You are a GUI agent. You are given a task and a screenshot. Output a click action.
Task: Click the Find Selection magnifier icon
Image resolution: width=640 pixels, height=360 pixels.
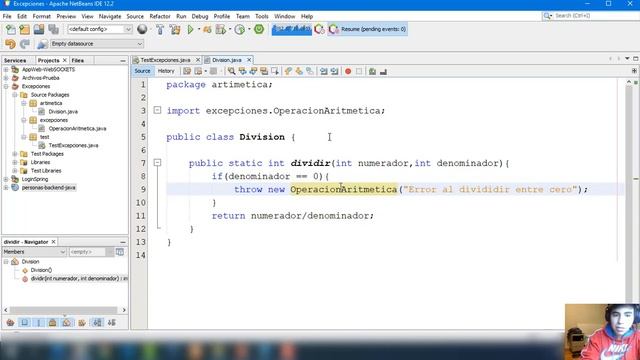[x=231, y=71]
